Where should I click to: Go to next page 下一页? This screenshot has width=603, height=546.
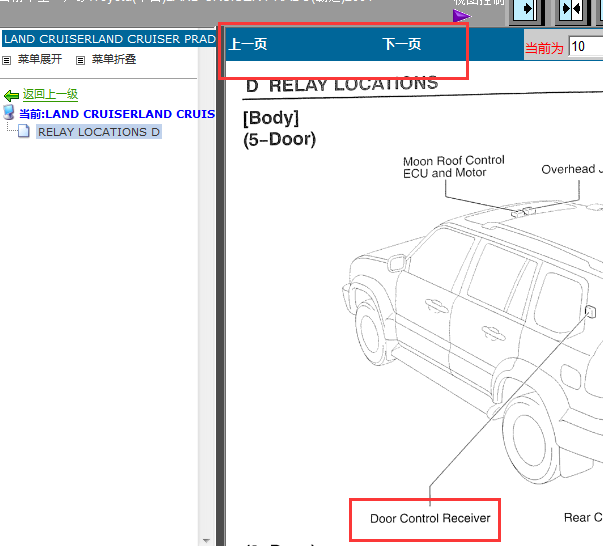(402, 44)
